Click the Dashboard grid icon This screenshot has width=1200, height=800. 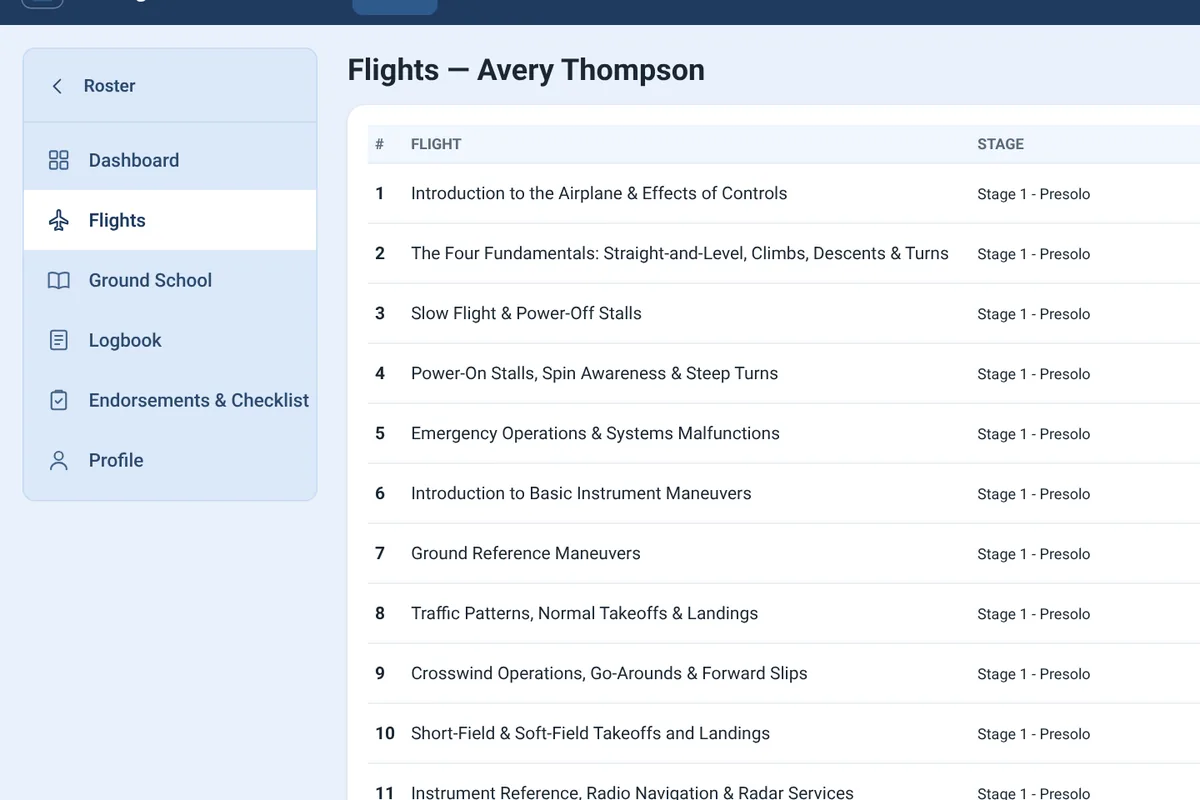(x=59, y=160)
